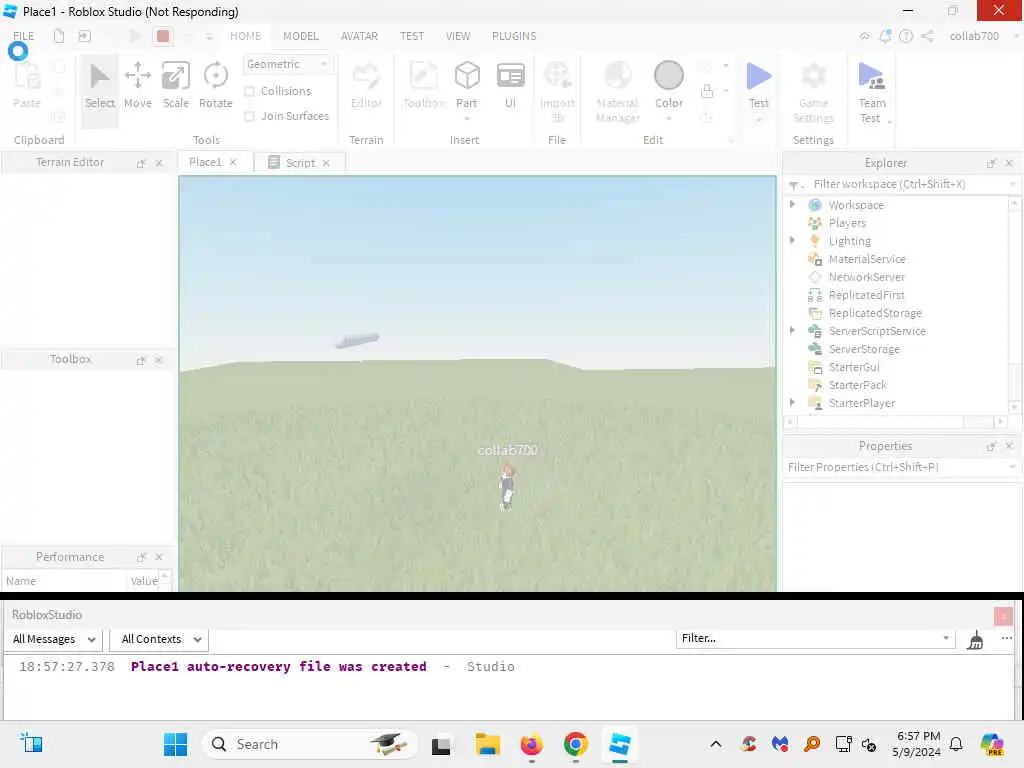
Task: Launch Team Test
Action: point(872,91)
